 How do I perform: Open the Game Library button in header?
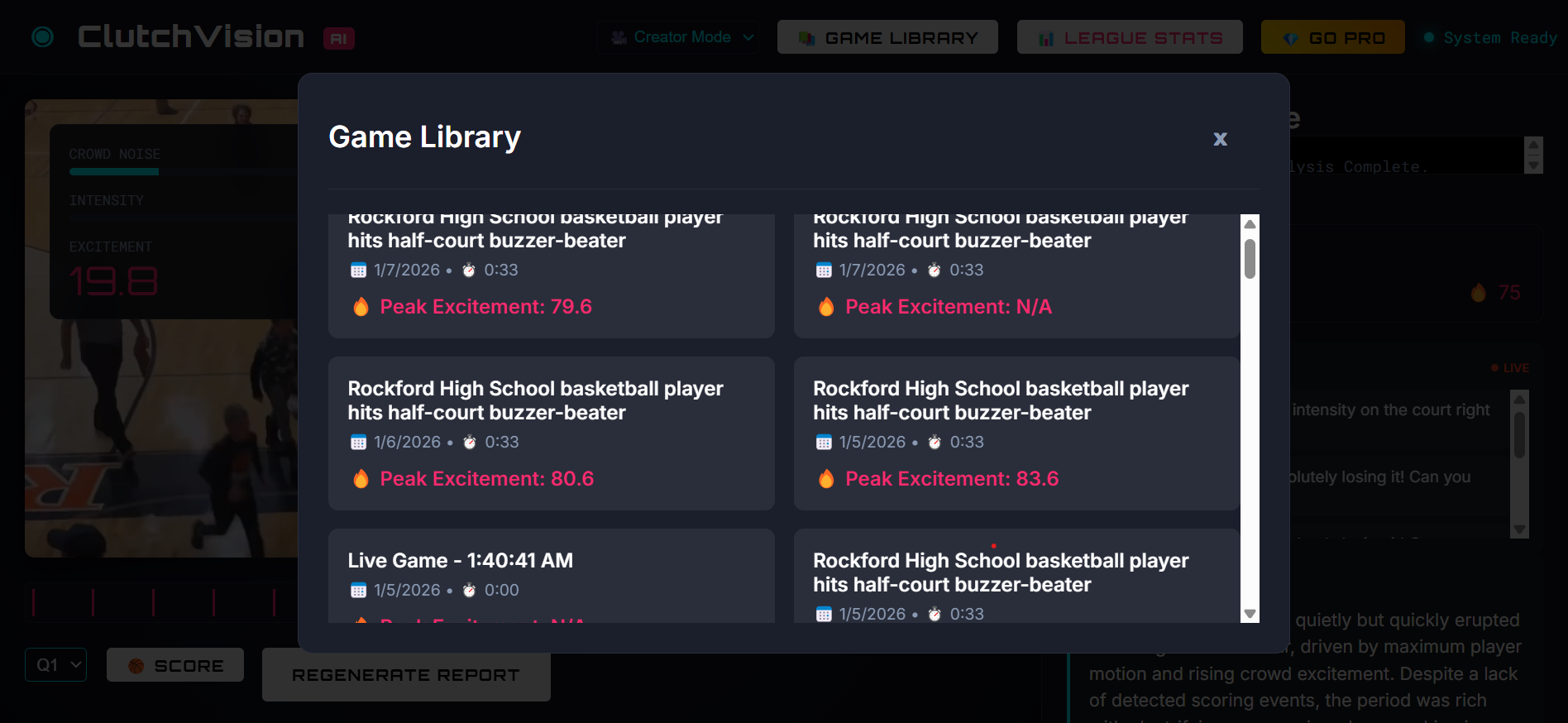coord(887,37)
